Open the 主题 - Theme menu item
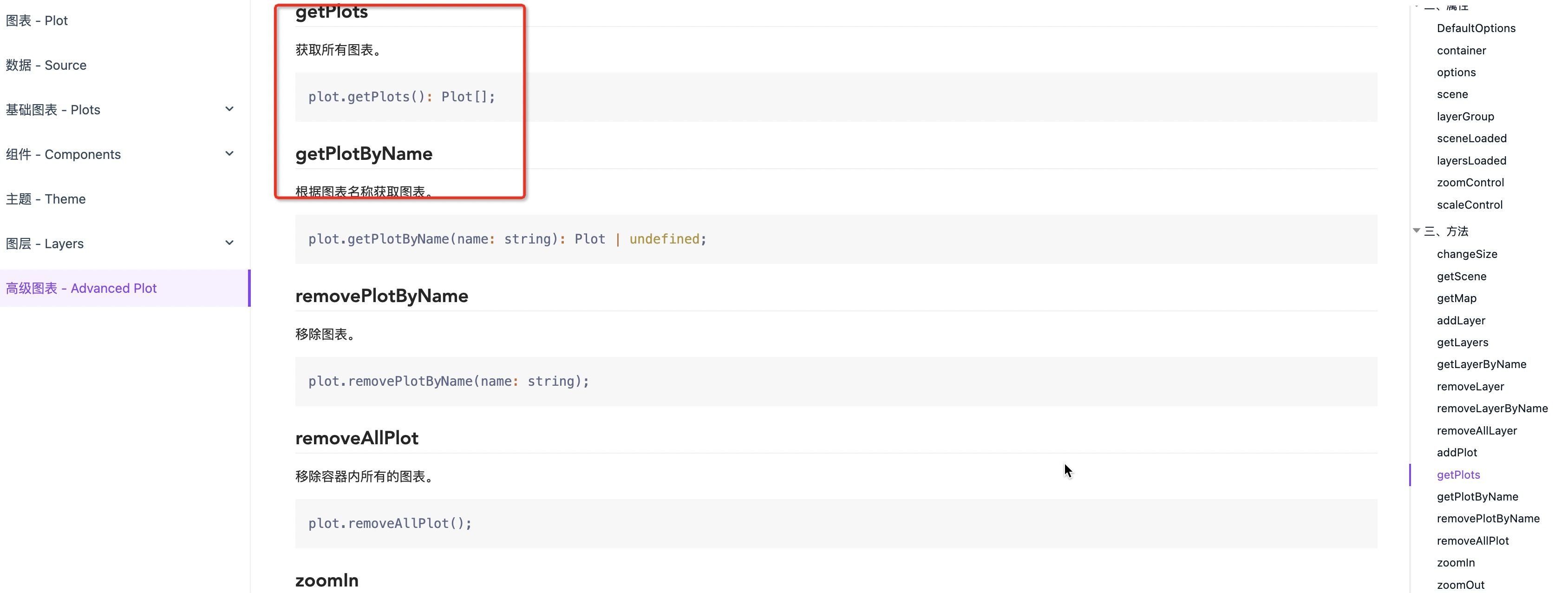The image size is (1568, 593). [46, 199]
